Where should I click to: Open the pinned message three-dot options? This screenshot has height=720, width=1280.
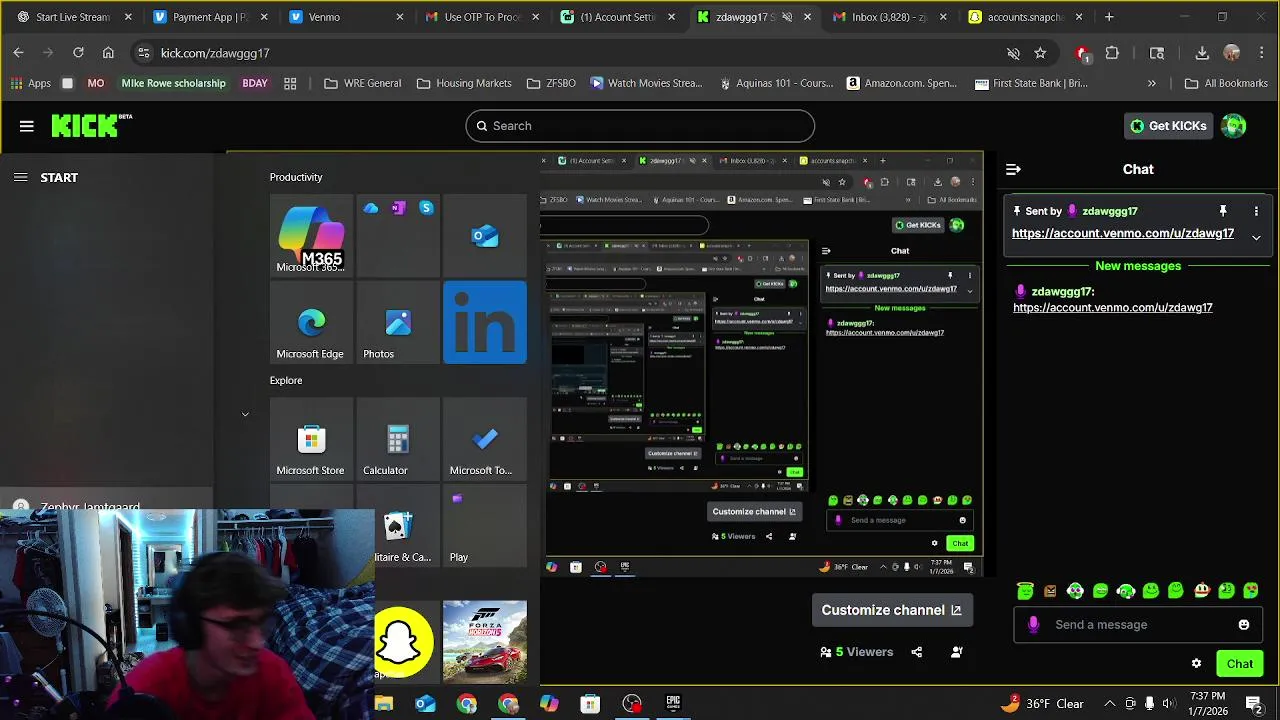click(1256, 211)
